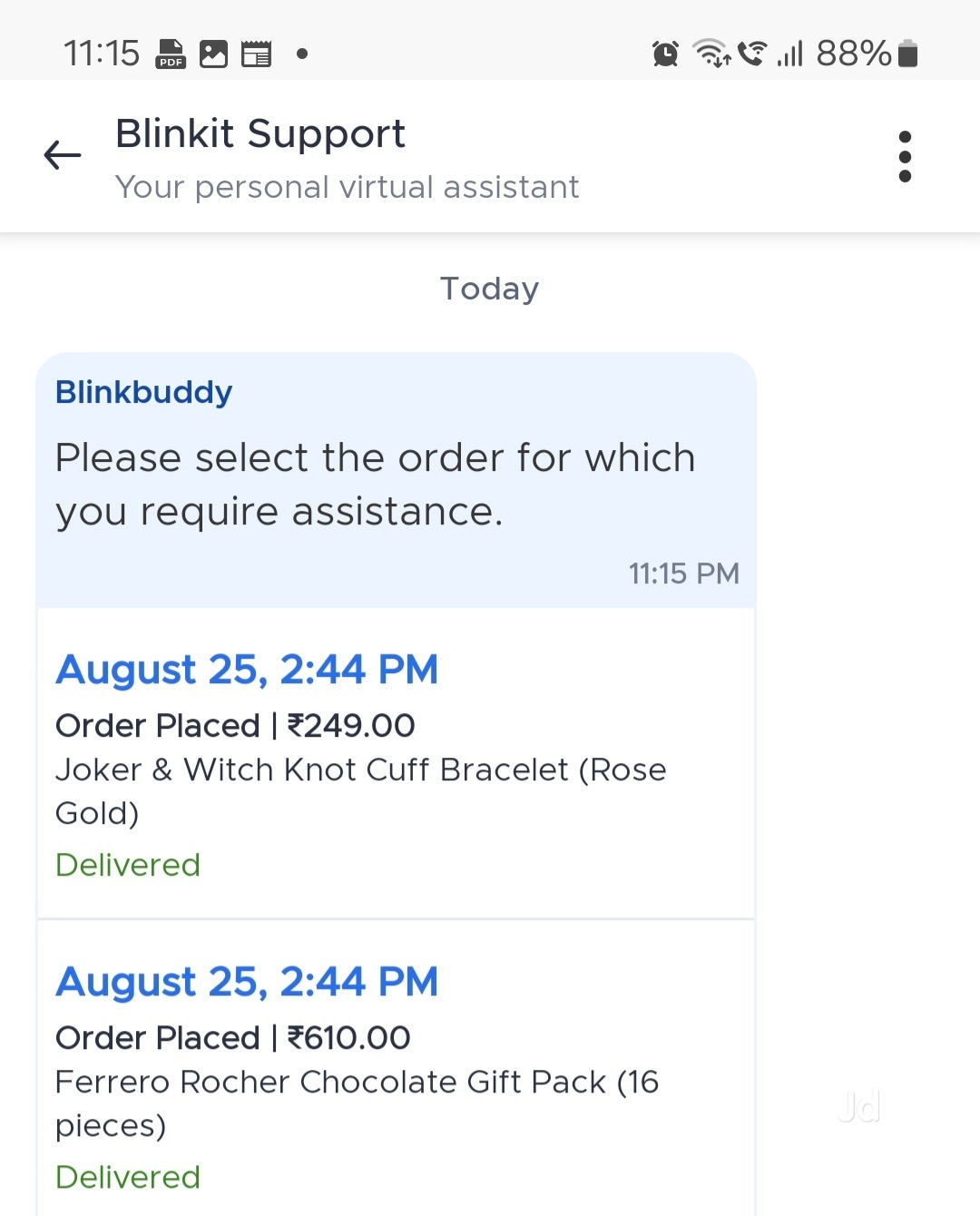Go back using the back arrow

click(63, 155)
